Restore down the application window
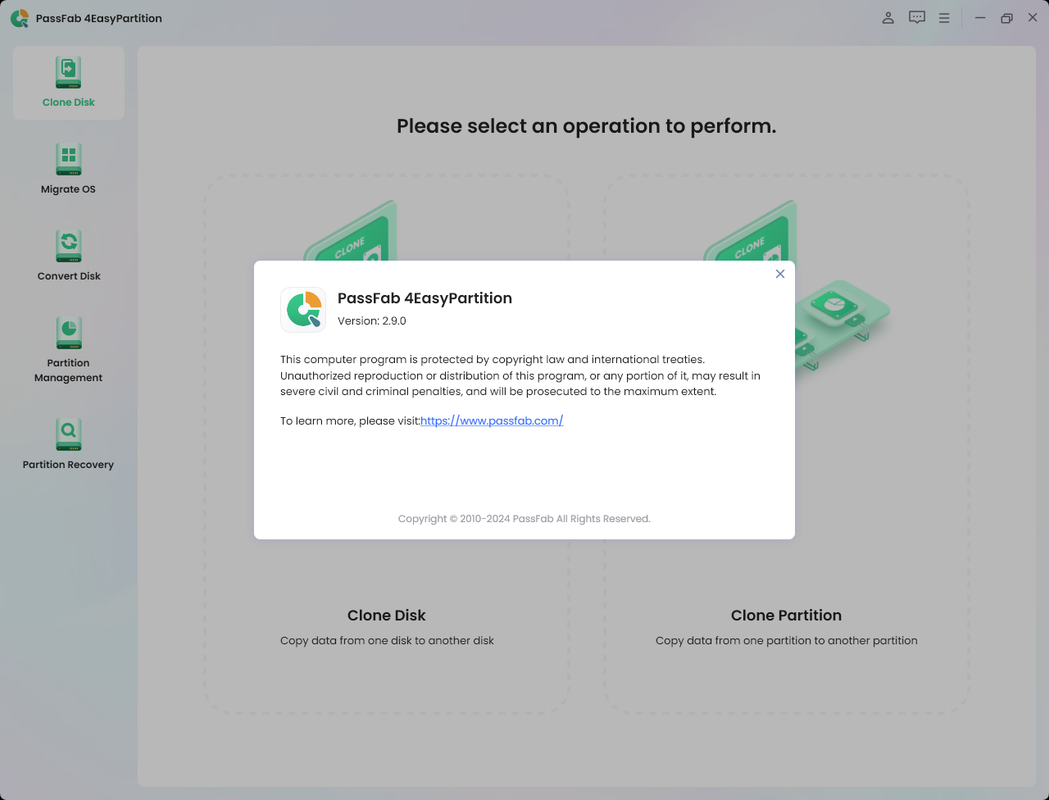The height and width of the screenshot is (800, 1049). (1006, 18)
